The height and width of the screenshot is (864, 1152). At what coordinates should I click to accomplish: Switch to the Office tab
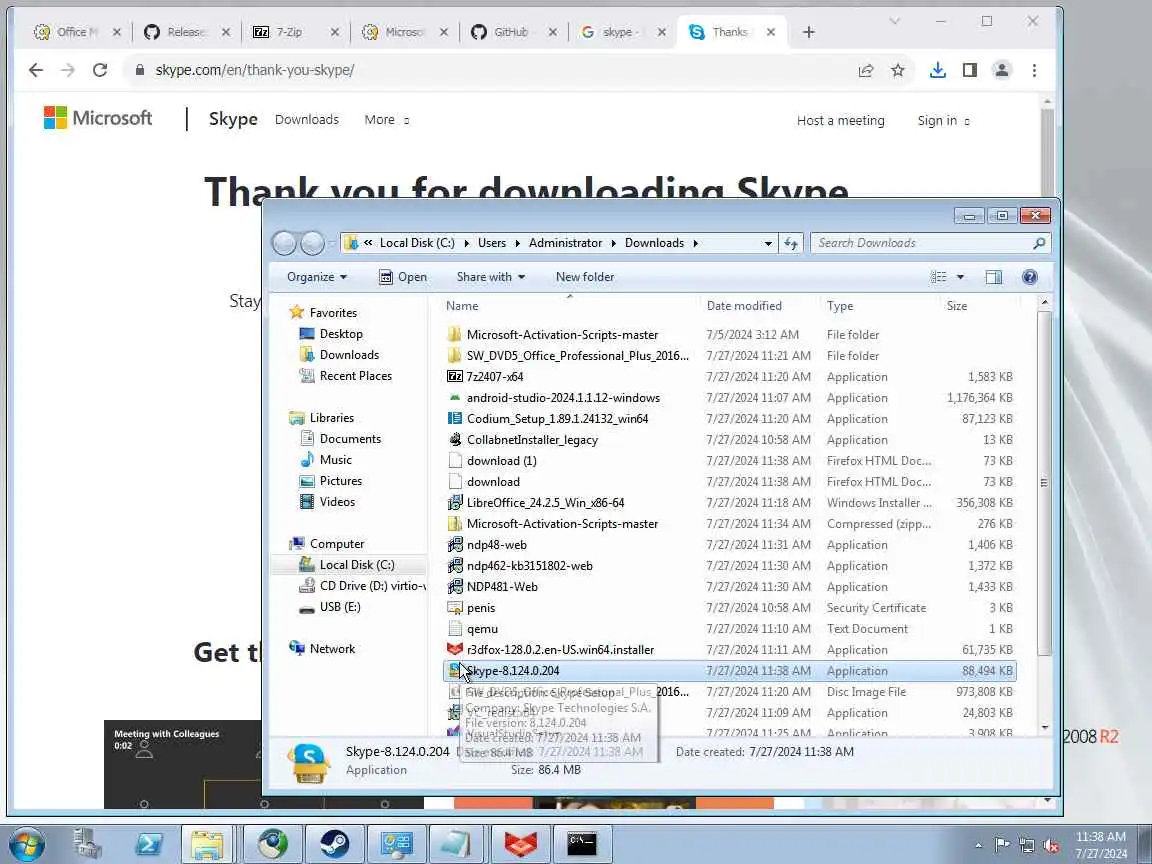pyautogui.click(x=77, y=32)
